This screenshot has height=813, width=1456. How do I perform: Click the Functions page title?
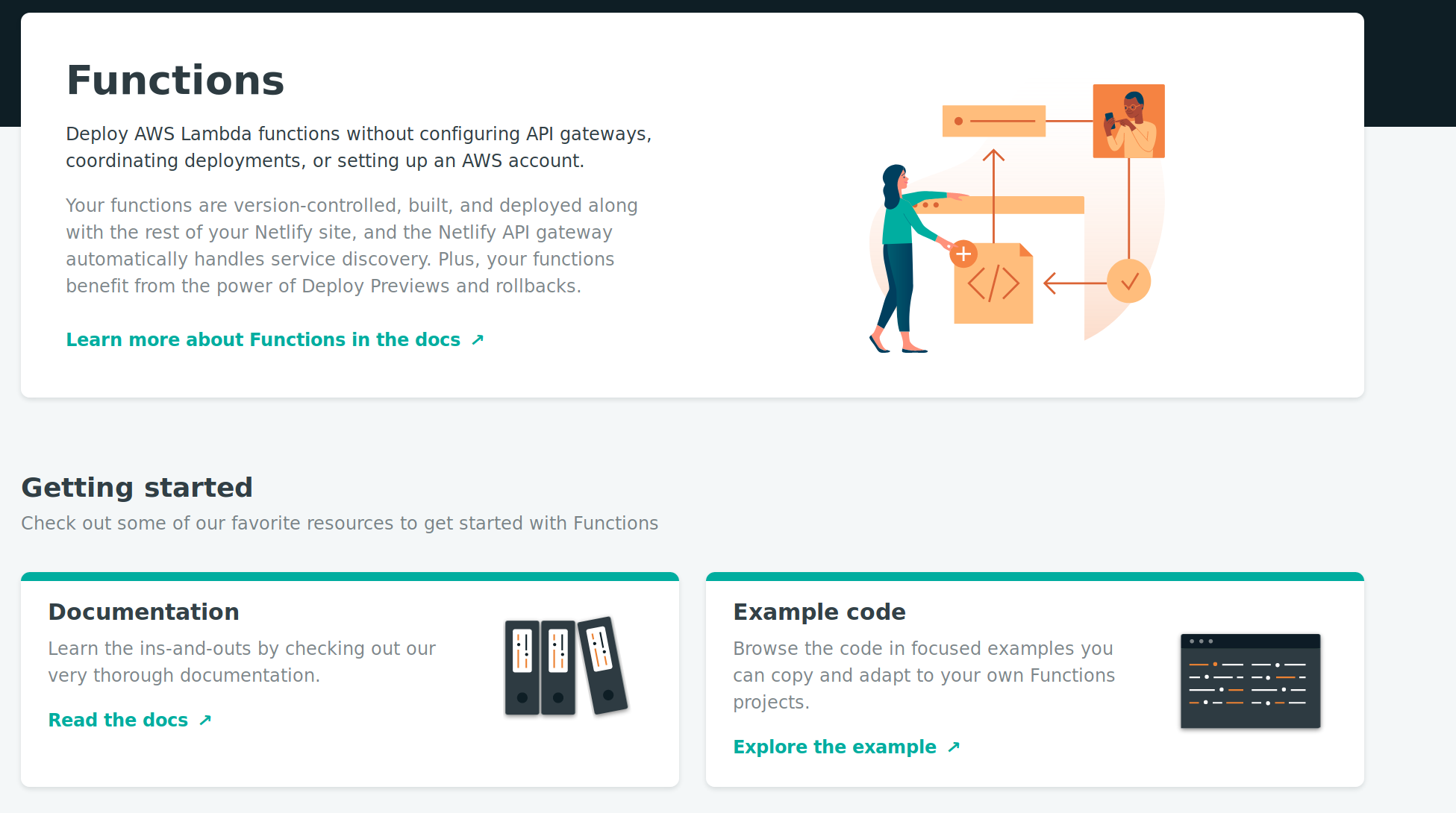(175, 81)
